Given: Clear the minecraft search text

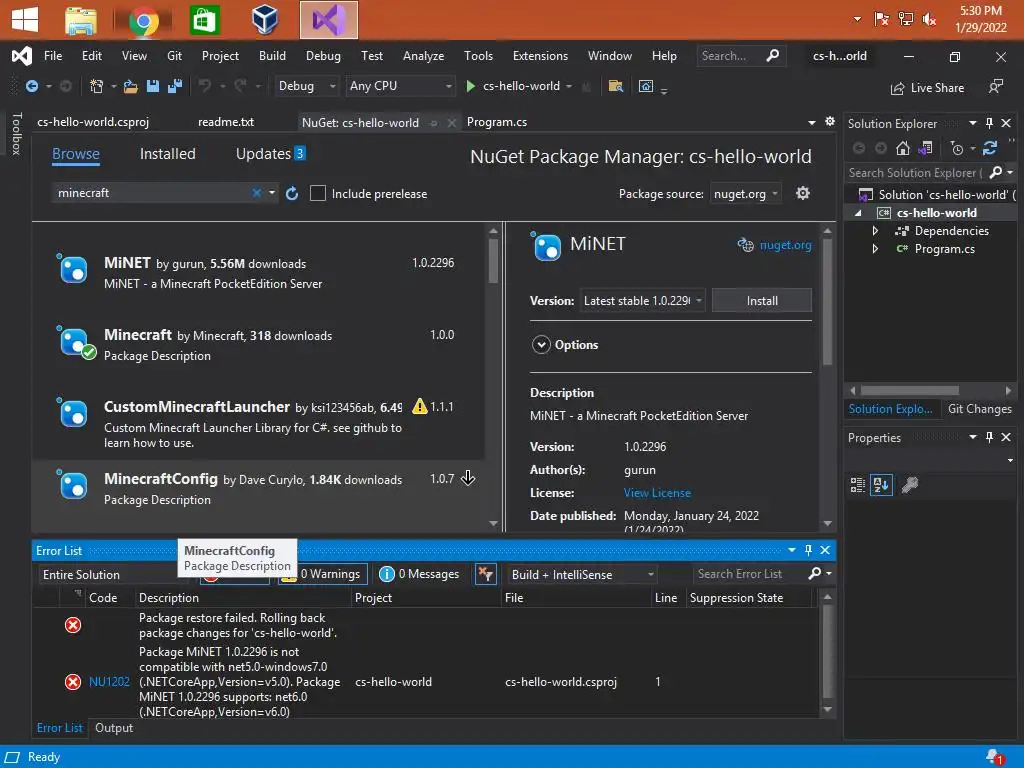Looking at the screenshot, I should (x=257, y=193).
